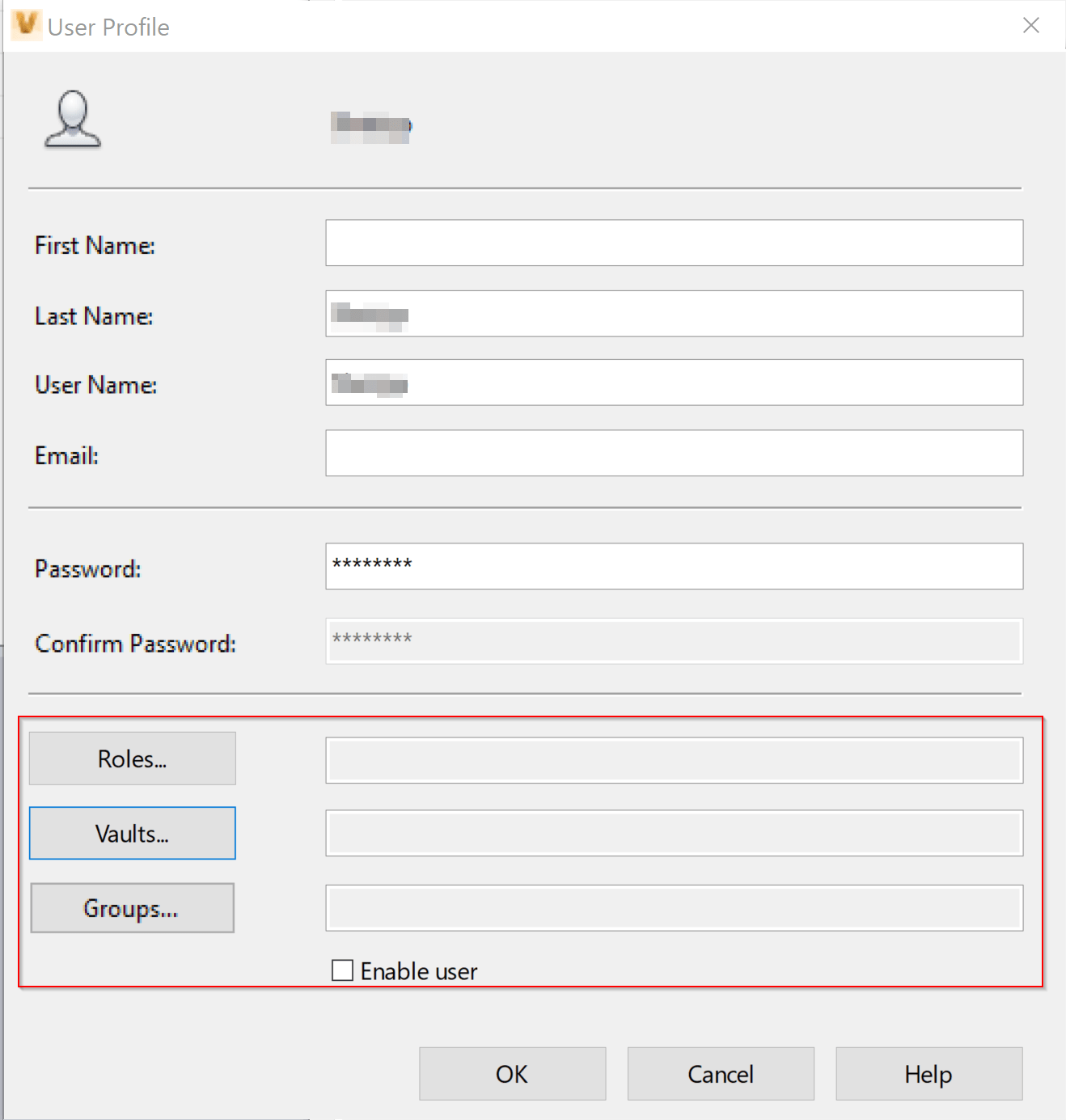Screen dimensions: 1066x1120
Task: Open the Roles selection dialog
Action: tap(132, 758)
